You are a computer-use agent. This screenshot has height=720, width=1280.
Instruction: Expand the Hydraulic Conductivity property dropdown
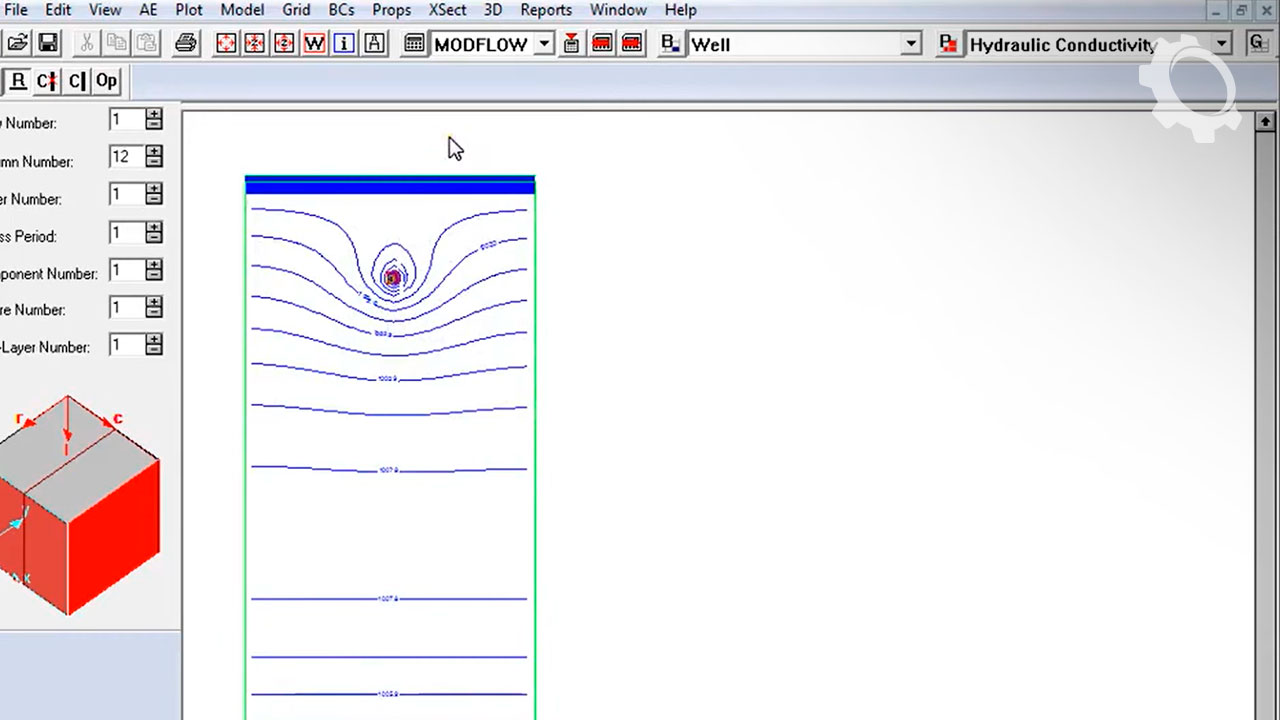coord(1222,44)
